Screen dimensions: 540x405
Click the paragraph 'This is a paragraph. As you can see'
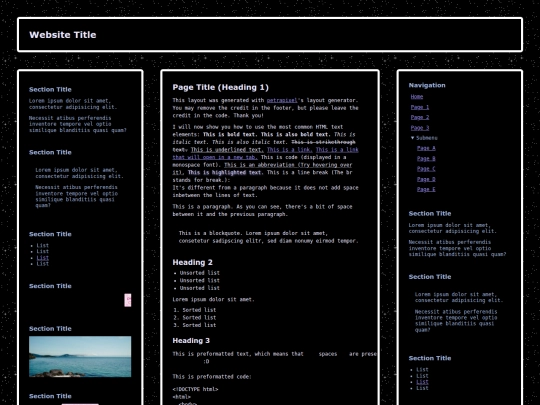tap(262, 210)
